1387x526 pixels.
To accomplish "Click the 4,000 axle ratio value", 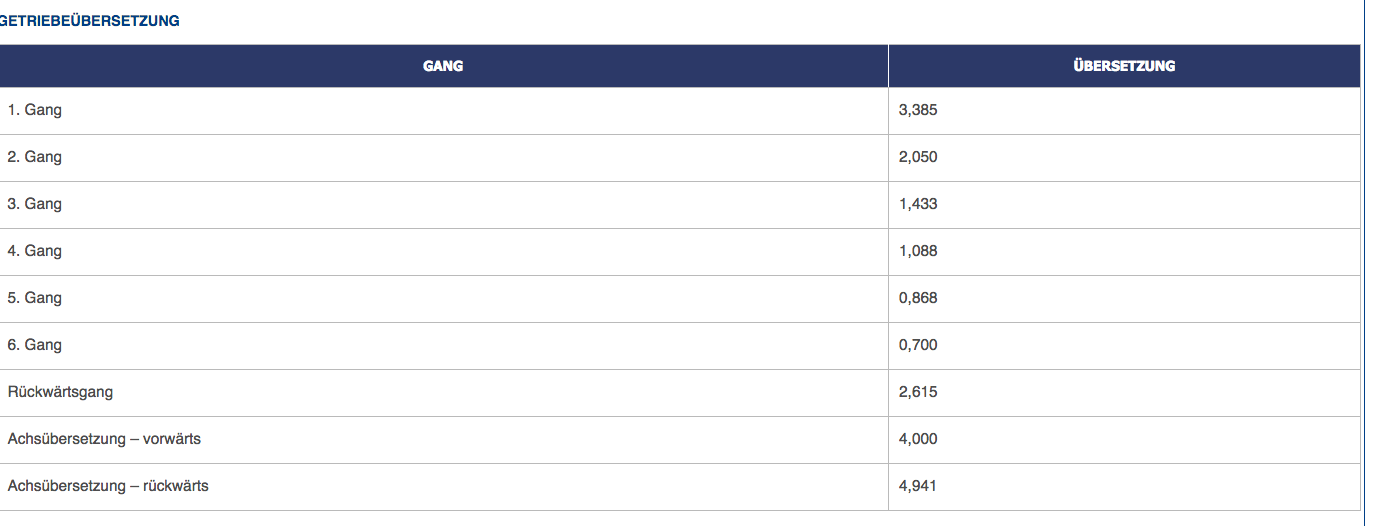I will [918, 439].
